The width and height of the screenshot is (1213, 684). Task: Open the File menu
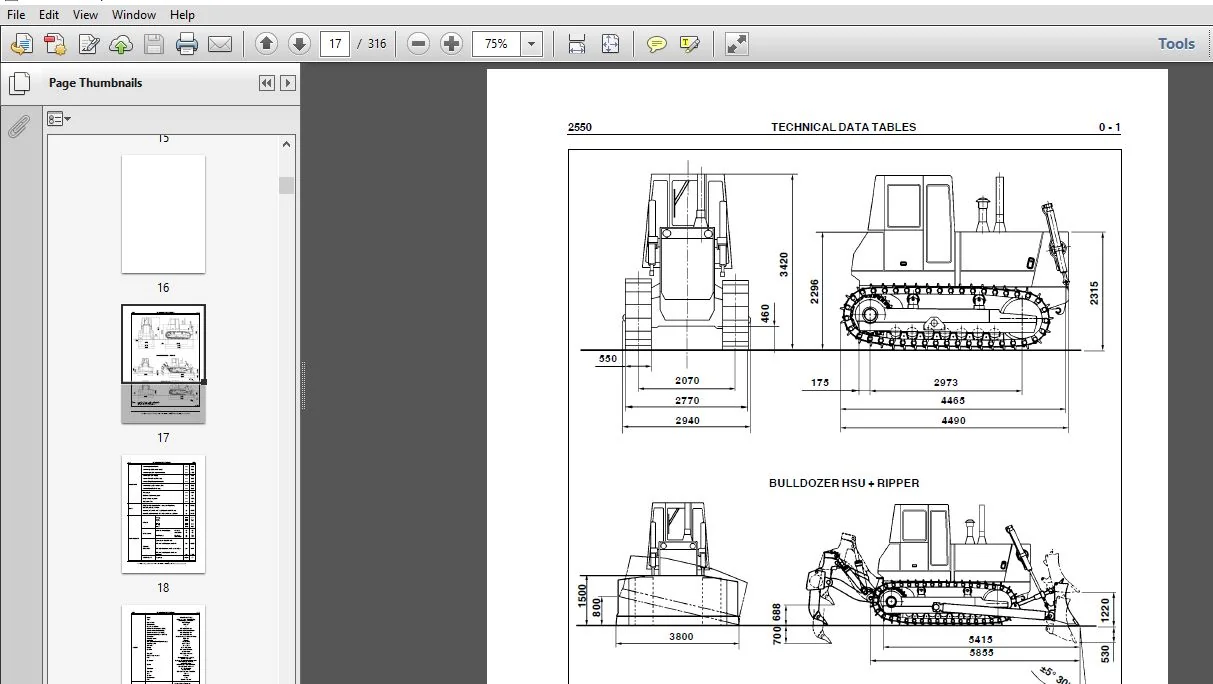[x=16, y=15]
